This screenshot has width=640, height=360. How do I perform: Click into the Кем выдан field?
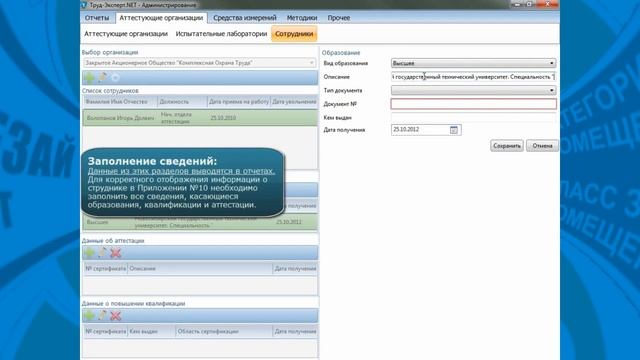(x=473, y=118)
